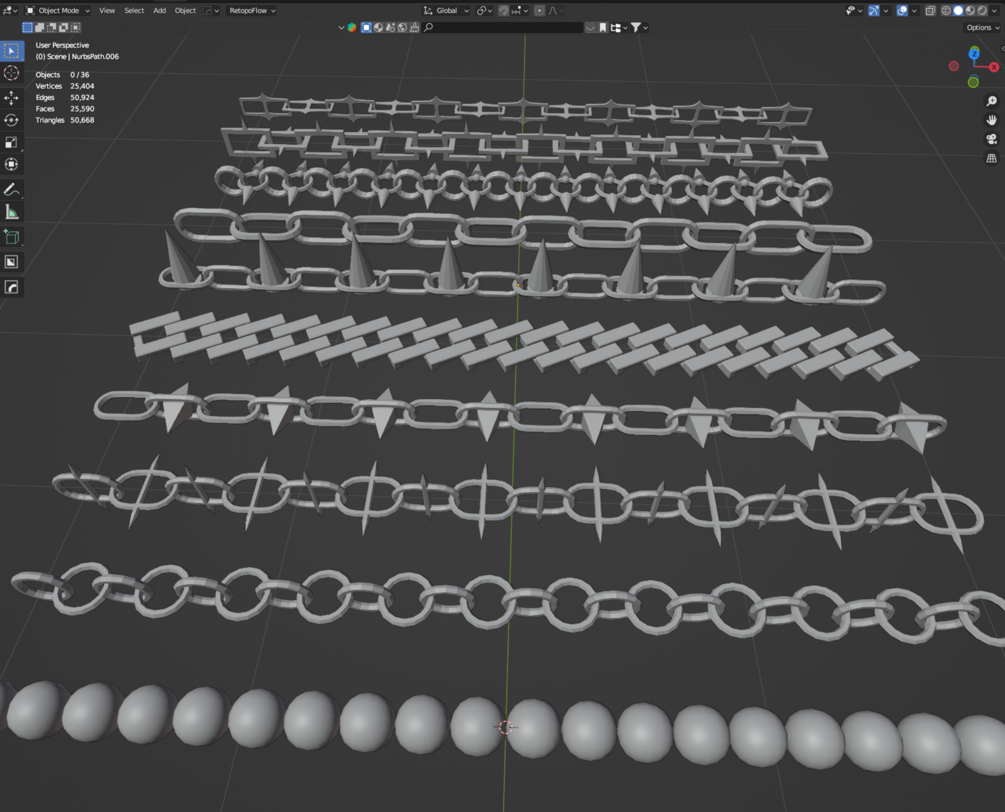1005x812 pixels.
Task: Open the Add menu
Action: tap(160, 10)
